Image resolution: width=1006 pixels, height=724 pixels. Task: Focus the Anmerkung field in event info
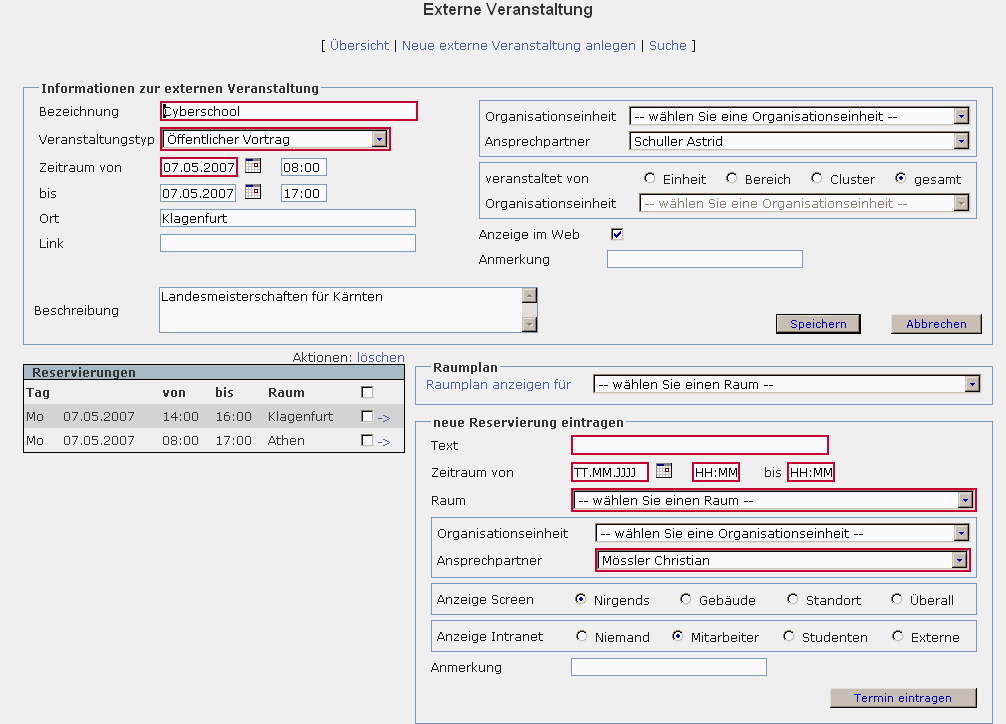tap(705, 259)
